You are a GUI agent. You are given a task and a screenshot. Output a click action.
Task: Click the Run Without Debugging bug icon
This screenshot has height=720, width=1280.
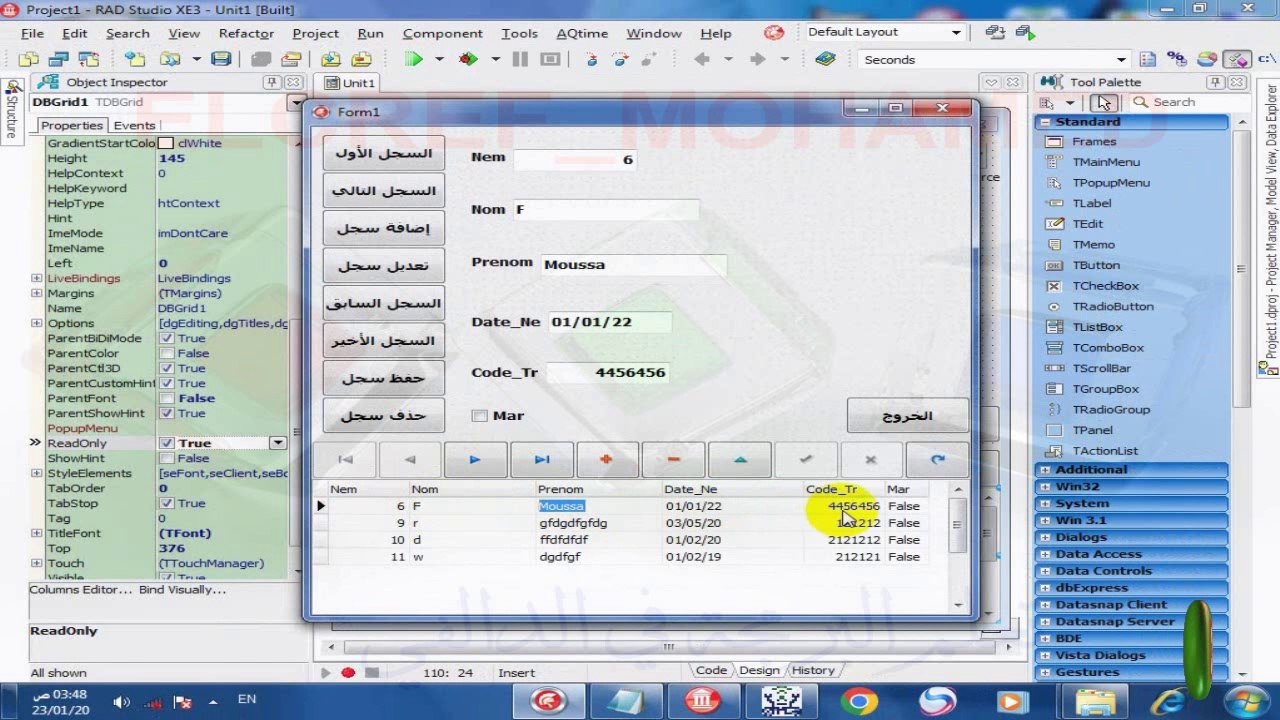coord(468,59)
